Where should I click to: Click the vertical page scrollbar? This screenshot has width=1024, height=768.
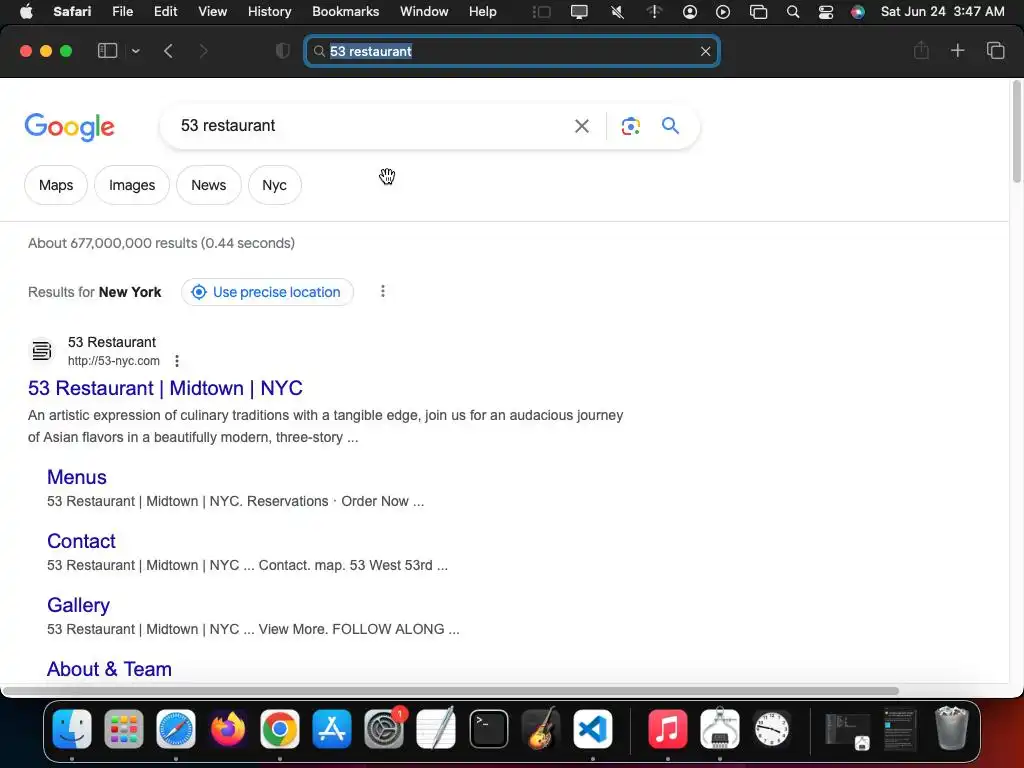(1016, 132)
